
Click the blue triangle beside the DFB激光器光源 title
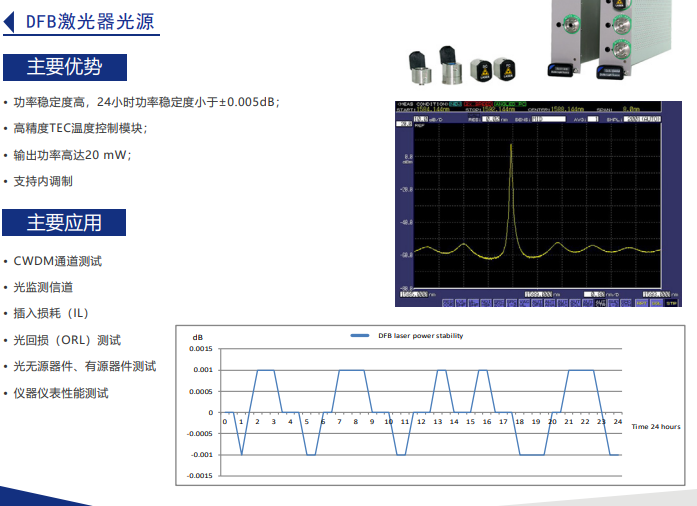tap(11, 20)
